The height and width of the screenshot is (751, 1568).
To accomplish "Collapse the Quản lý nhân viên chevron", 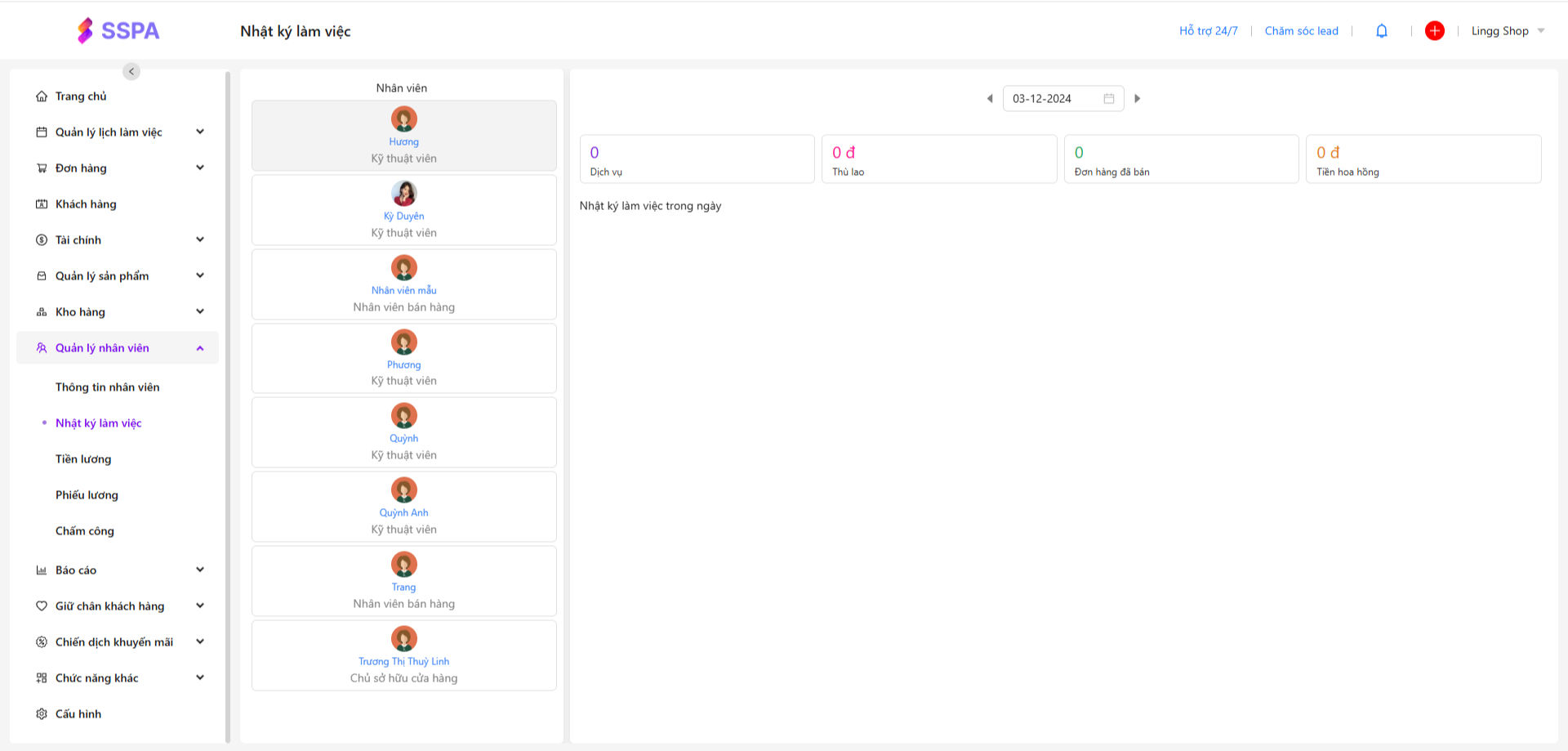I will 200,348.
